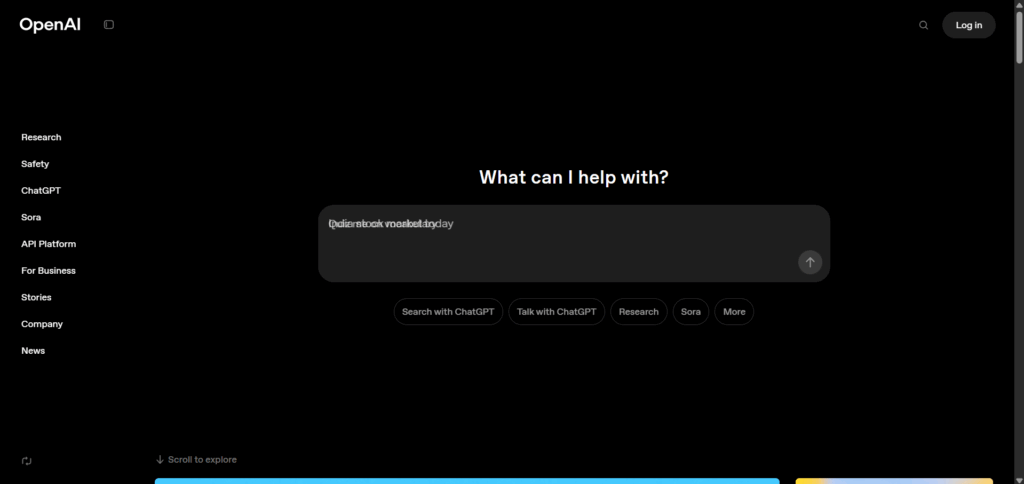Click the blue banner card
Image resolution: width=1024 pixels, height=484 pixels.
pos(467,481)
